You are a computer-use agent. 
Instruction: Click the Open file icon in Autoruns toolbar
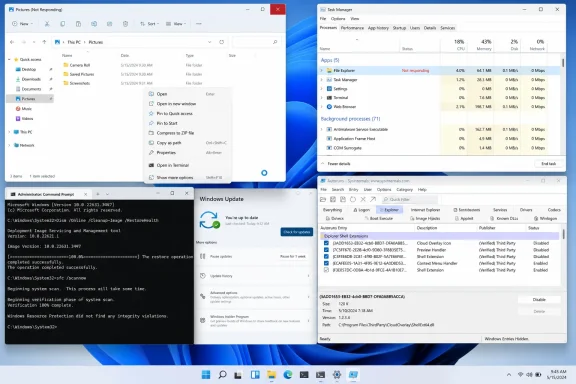323,199
